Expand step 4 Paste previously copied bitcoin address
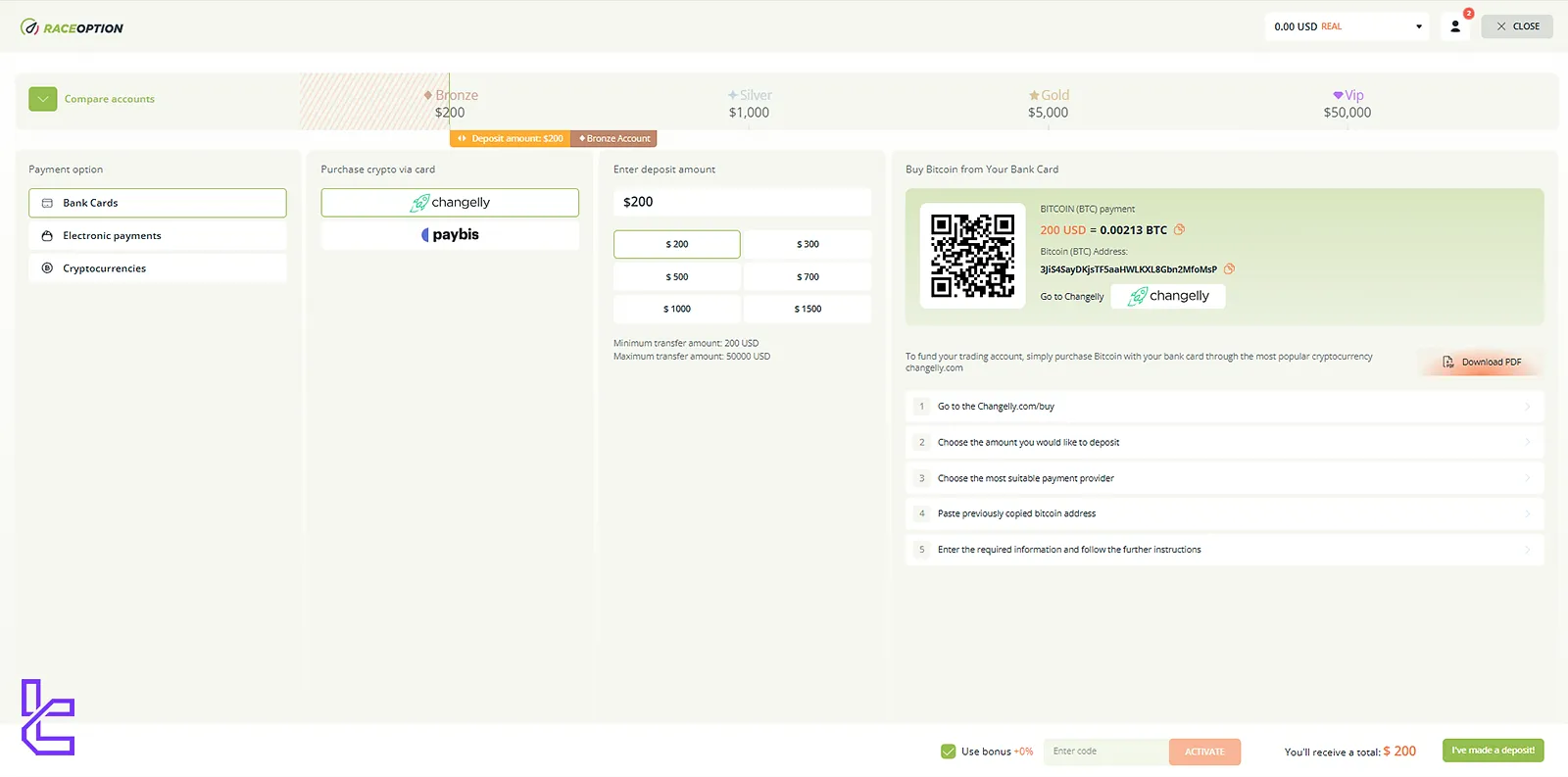 (1224, 513)
